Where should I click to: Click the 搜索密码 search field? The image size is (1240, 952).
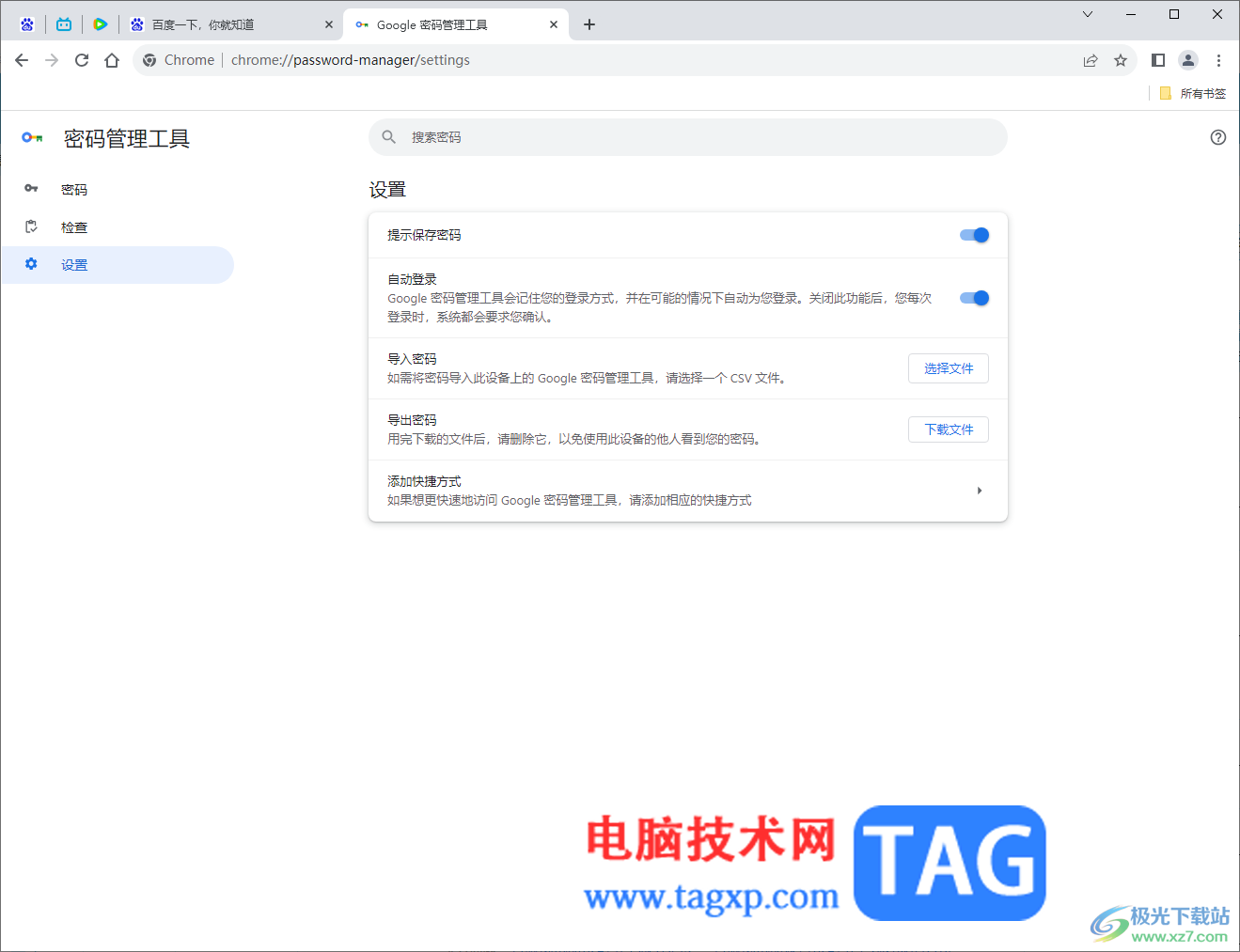point(688,137)
